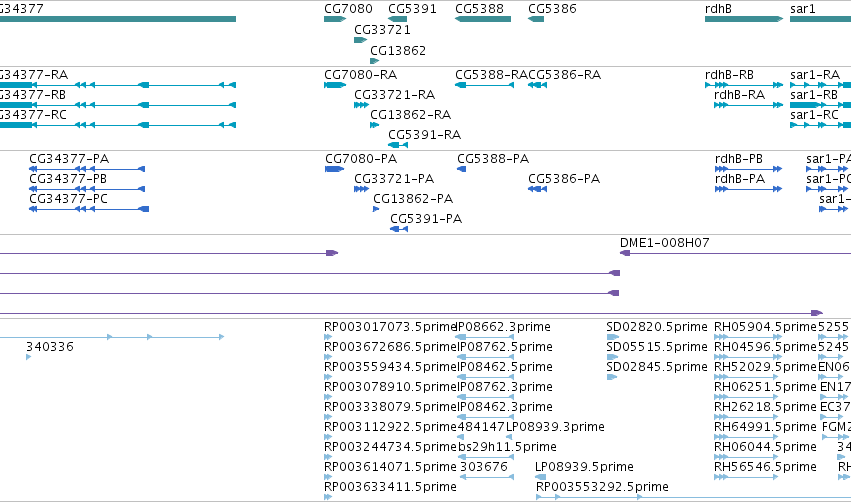Click the CG34377-PA protein label
Image resolution: width=851 pixels, height=502 pixels.
pyautogui.click(x=69, y=159)
